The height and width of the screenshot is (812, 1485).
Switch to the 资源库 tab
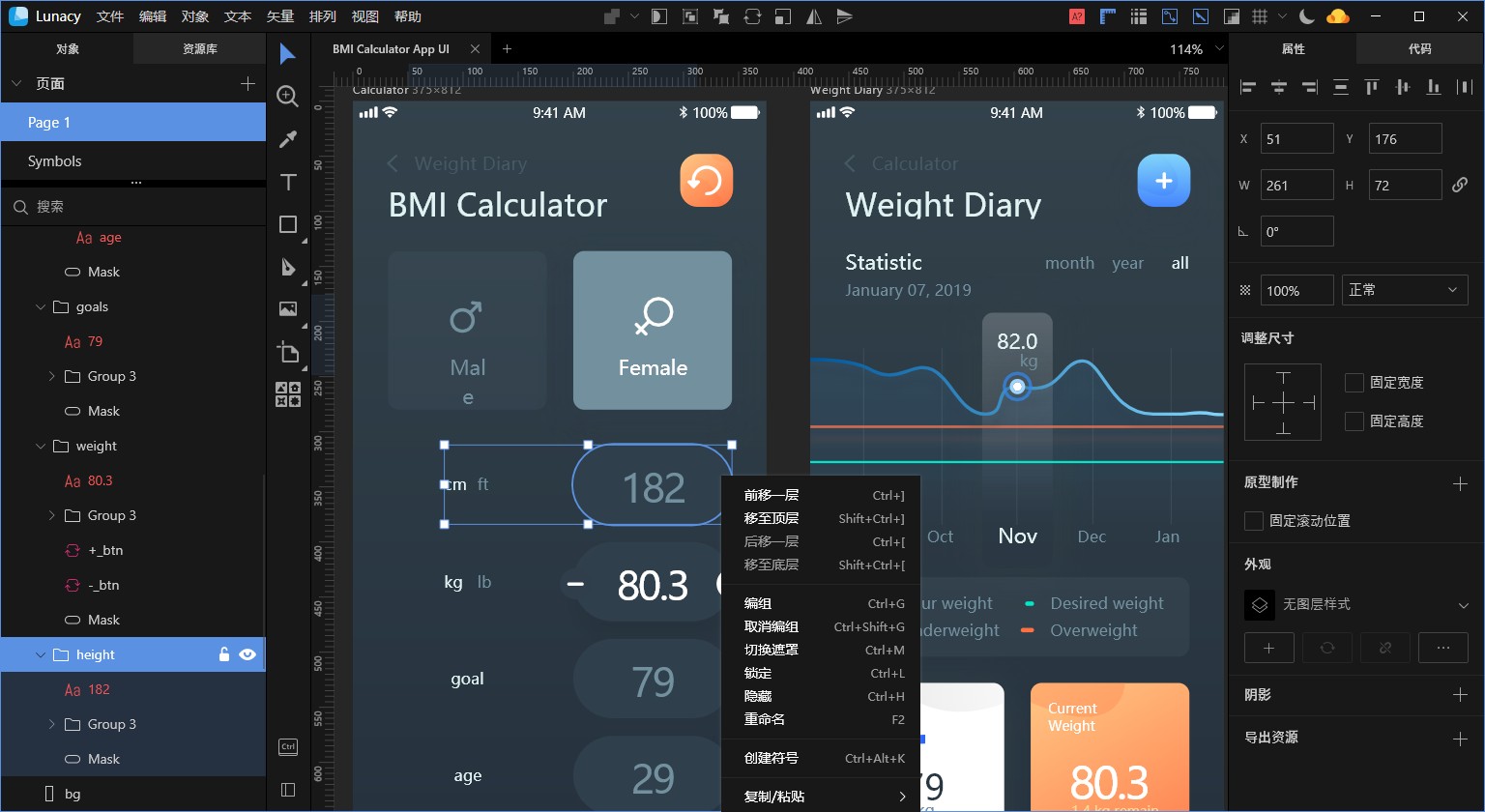[199, 48]
